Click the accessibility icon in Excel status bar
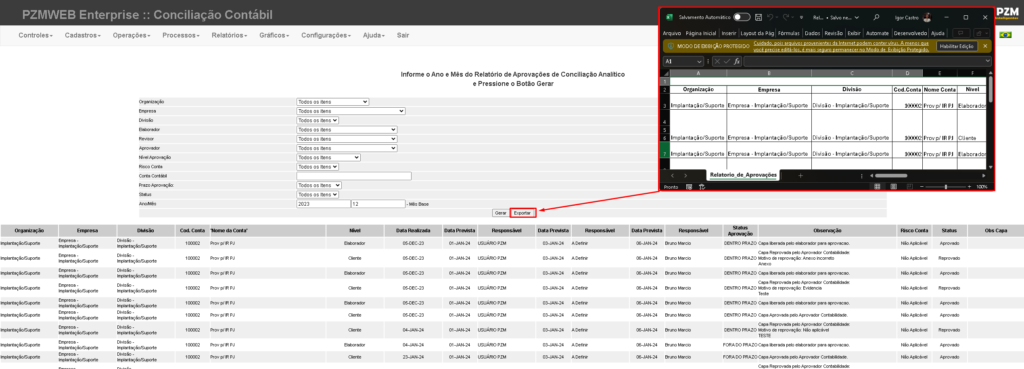This screenshot has width=1024, height=369. 702,187
